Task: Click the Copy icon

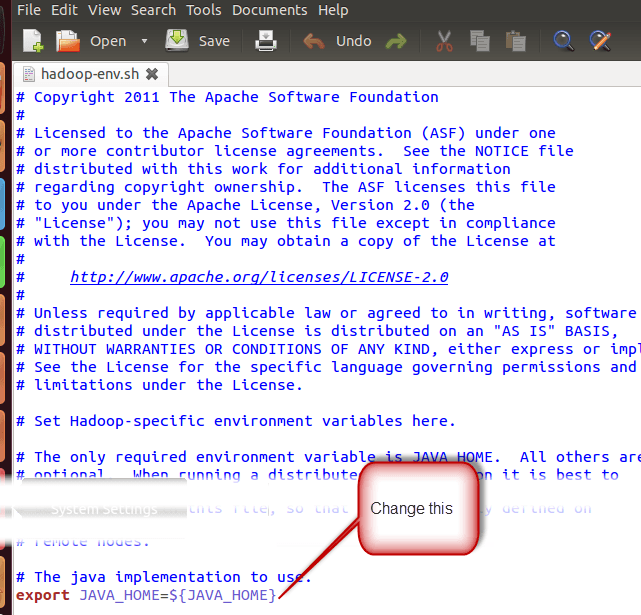Action: pos(480,41)
